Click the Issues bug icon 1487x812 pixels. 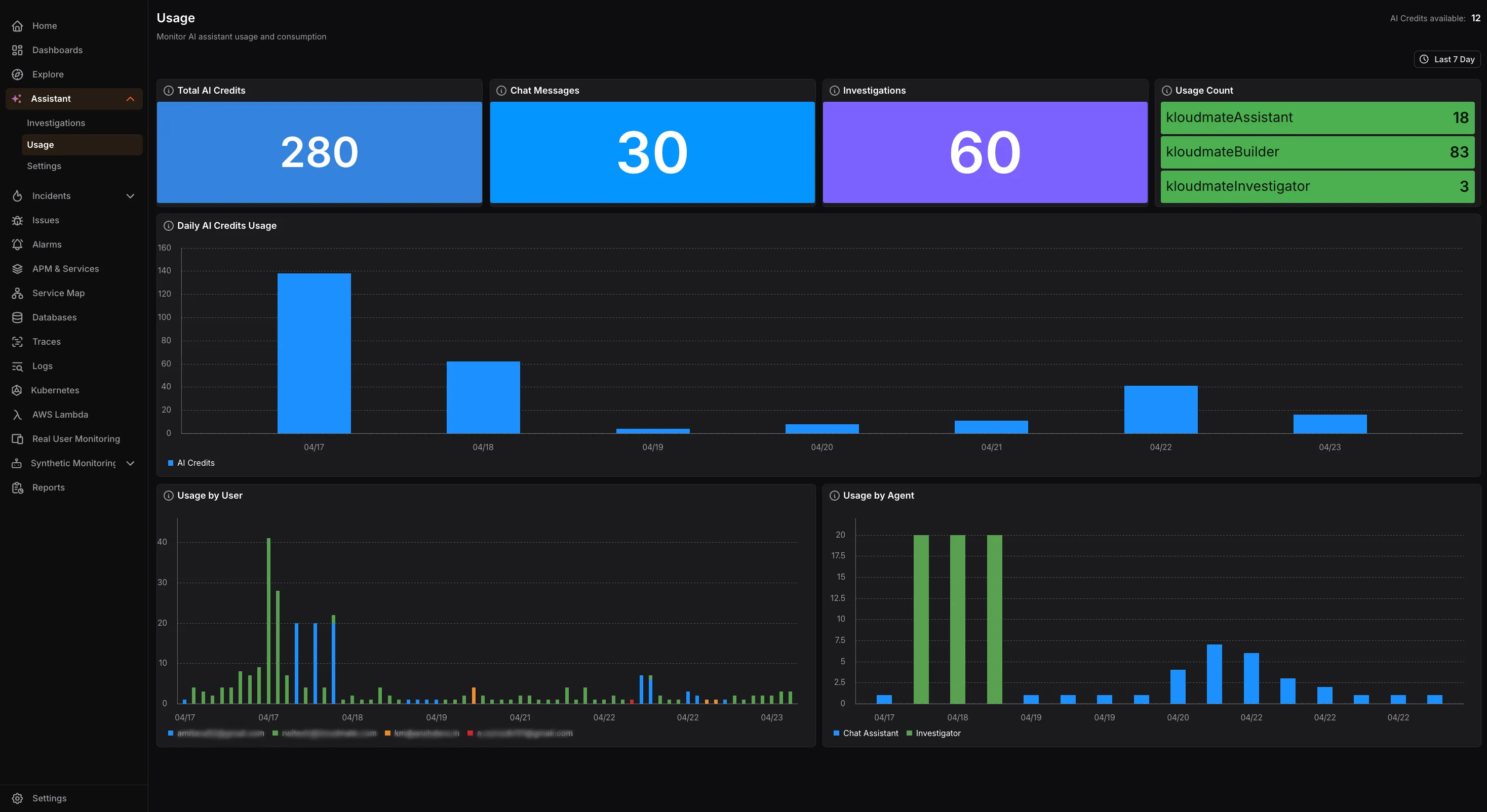(x=17, y=220)
